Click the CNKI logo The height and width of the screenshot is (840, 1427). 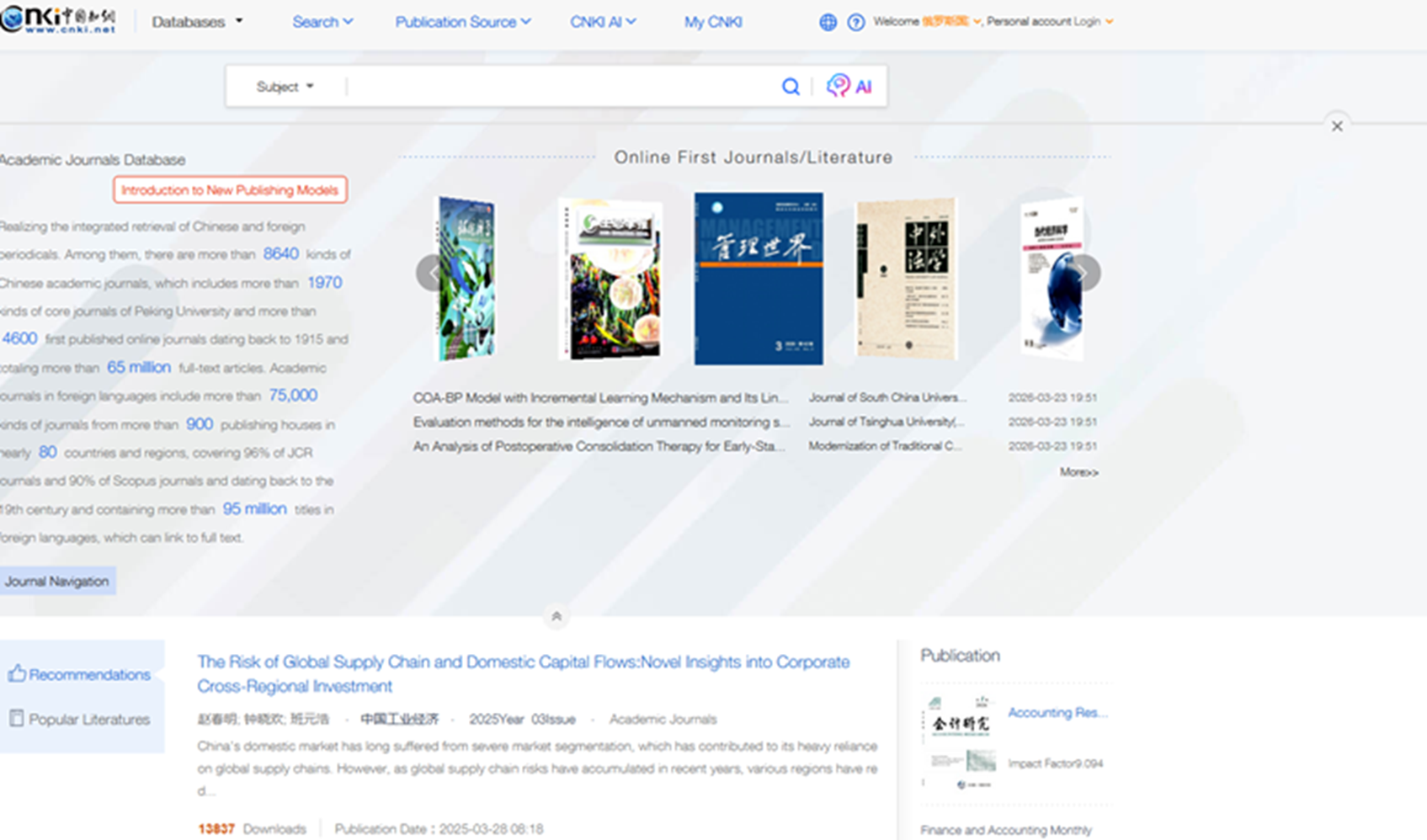pyautogui.click(x=57, y=20)
